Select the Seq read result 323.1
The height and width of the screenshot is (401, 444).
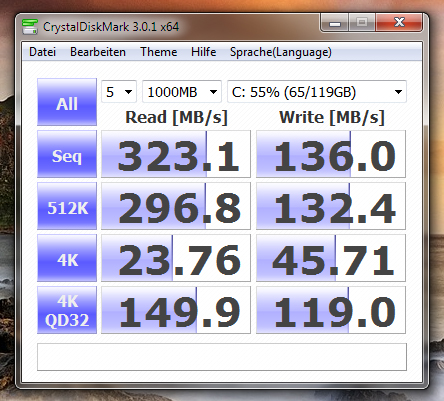[x=176, y=154]
